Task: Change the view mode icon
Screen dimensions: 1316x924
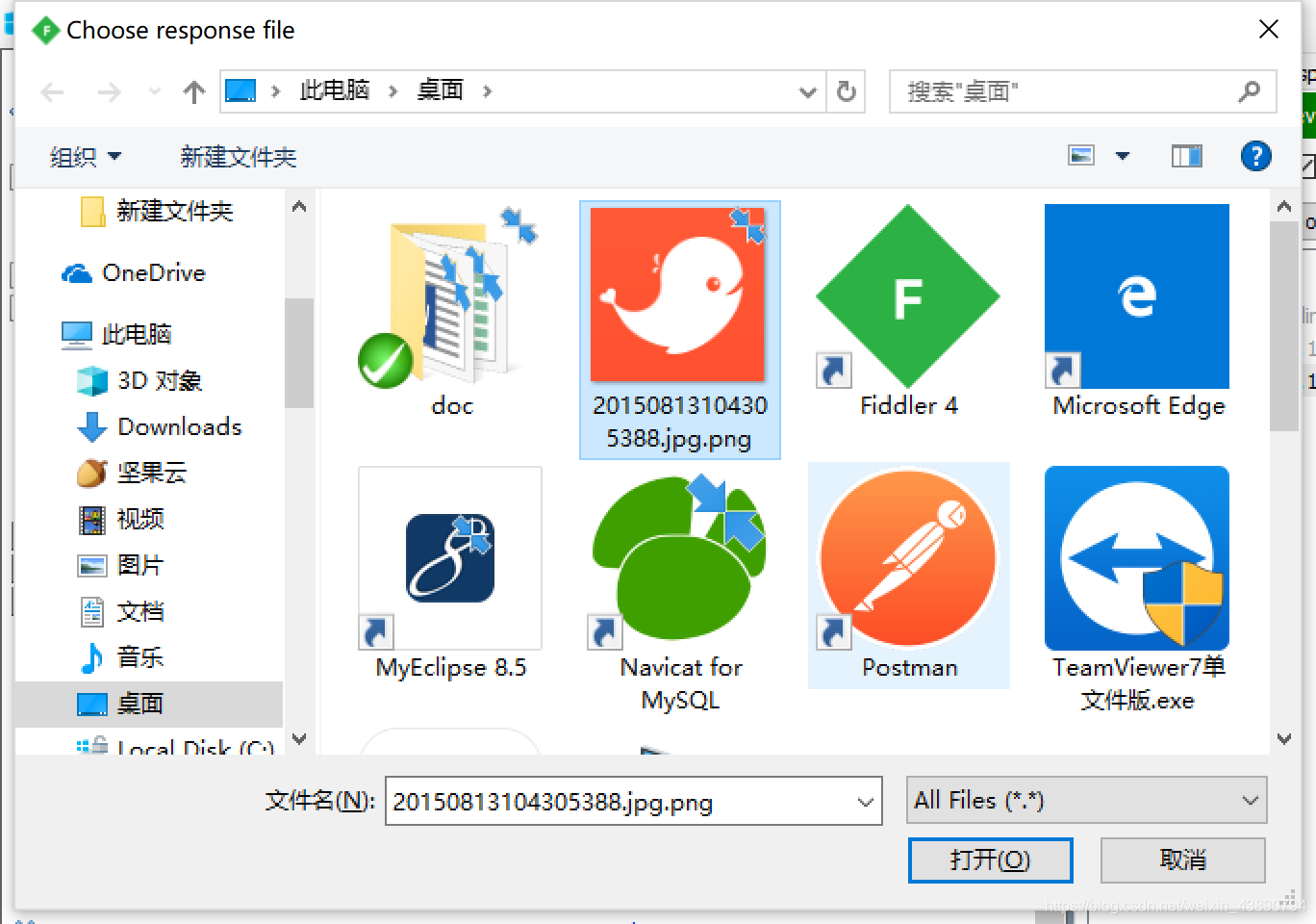Action: coord(1081,155)
